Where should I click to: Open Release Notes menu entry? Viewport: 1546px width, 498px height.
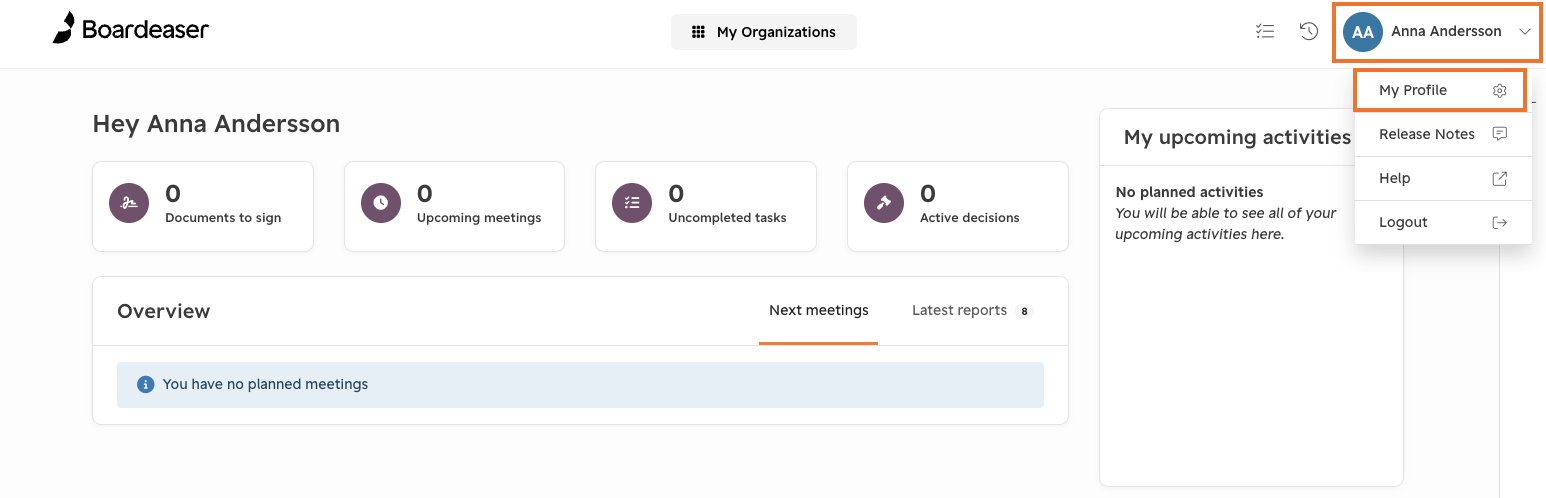tap(1443, 134)
